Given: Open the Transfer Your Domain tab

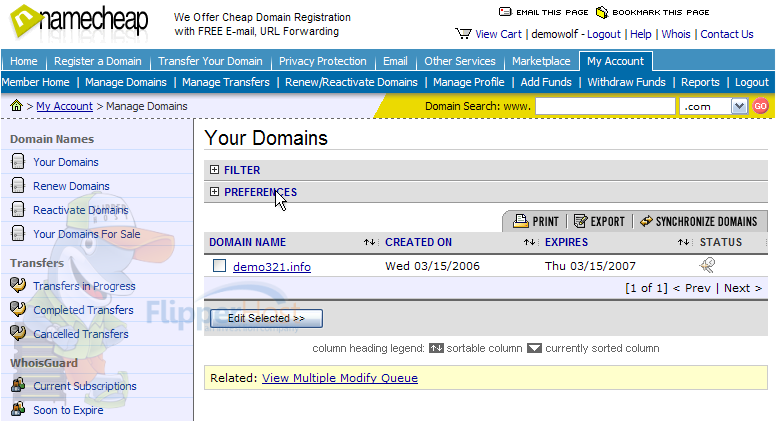Looking at the screenshot, I should pyautogui.click(x=210, y=61).
